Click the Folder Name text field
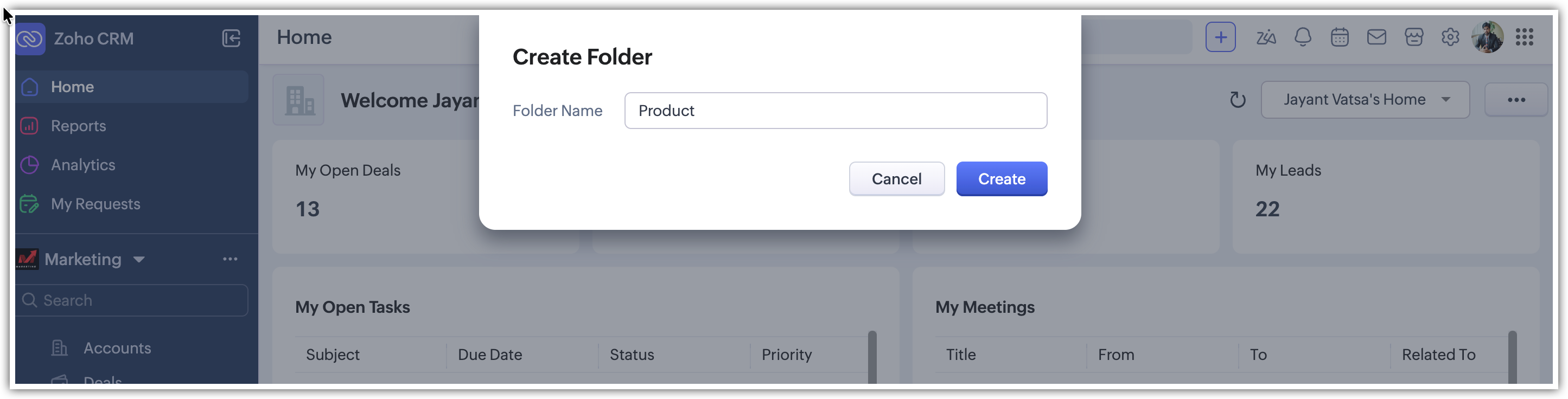 835,111
